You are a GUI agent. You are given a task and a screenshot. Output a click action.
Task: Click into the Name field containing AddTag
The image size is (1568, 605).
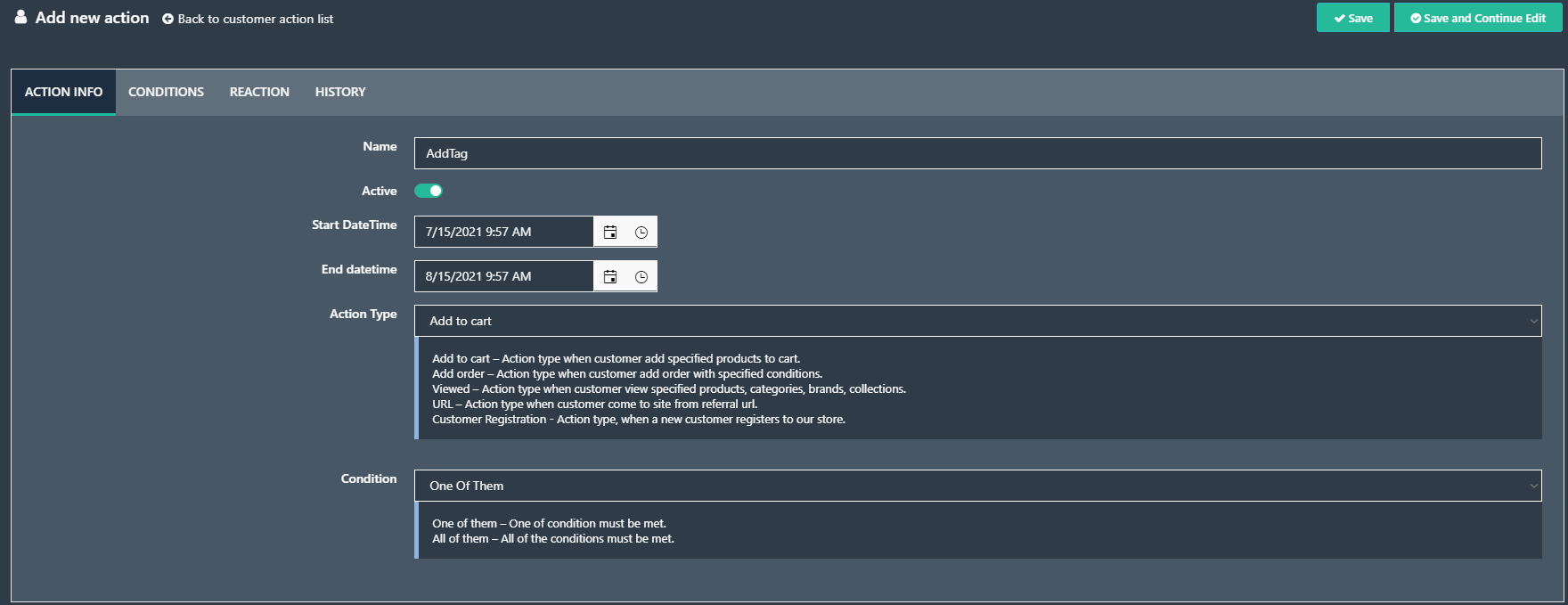tap(977, 153)
